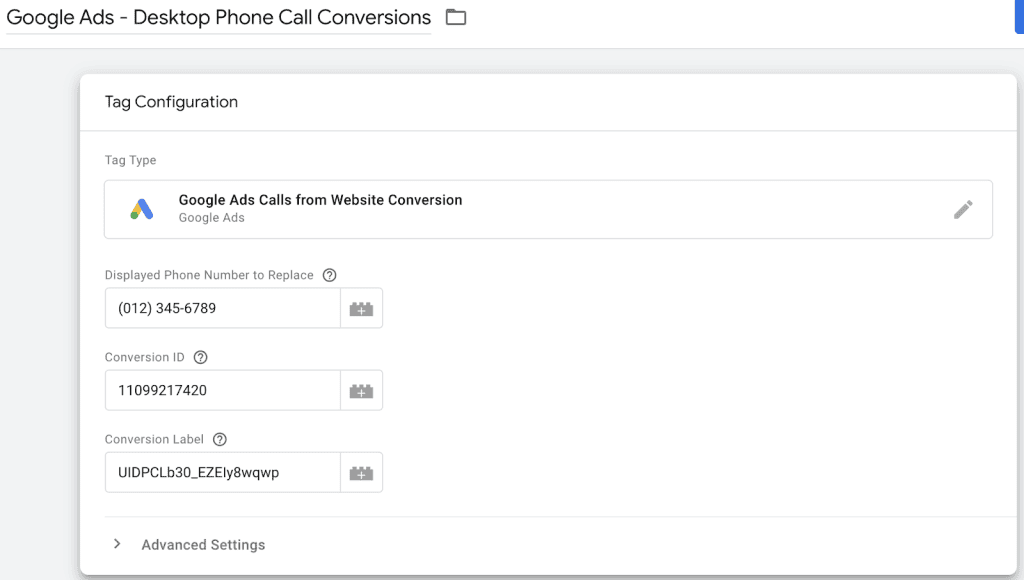Click the Google Ads logo in the tag card
This screenshot has height=580, width=1024.
pyautogui.click(x=140, y=209)
